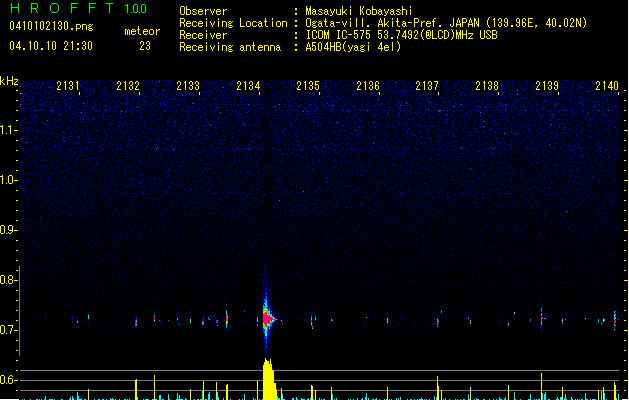Click the large pink meteor echo in spectrogram
629x400 pixels.
(268, 319)
